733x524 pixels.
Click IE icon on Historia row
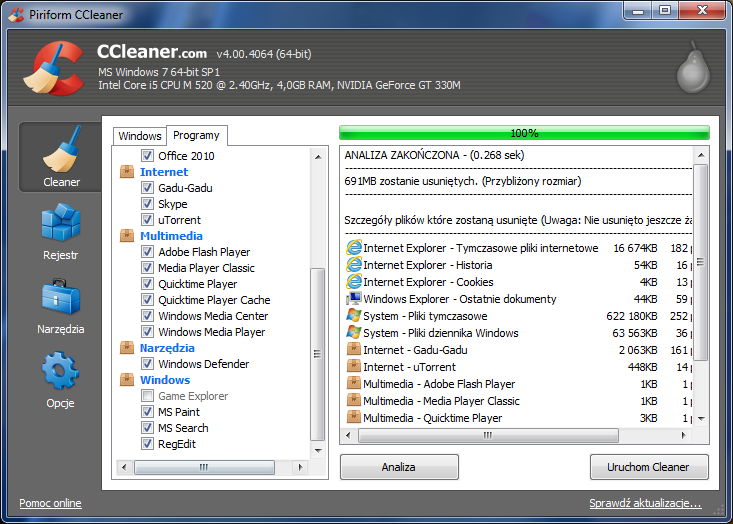tap(354, 265)
